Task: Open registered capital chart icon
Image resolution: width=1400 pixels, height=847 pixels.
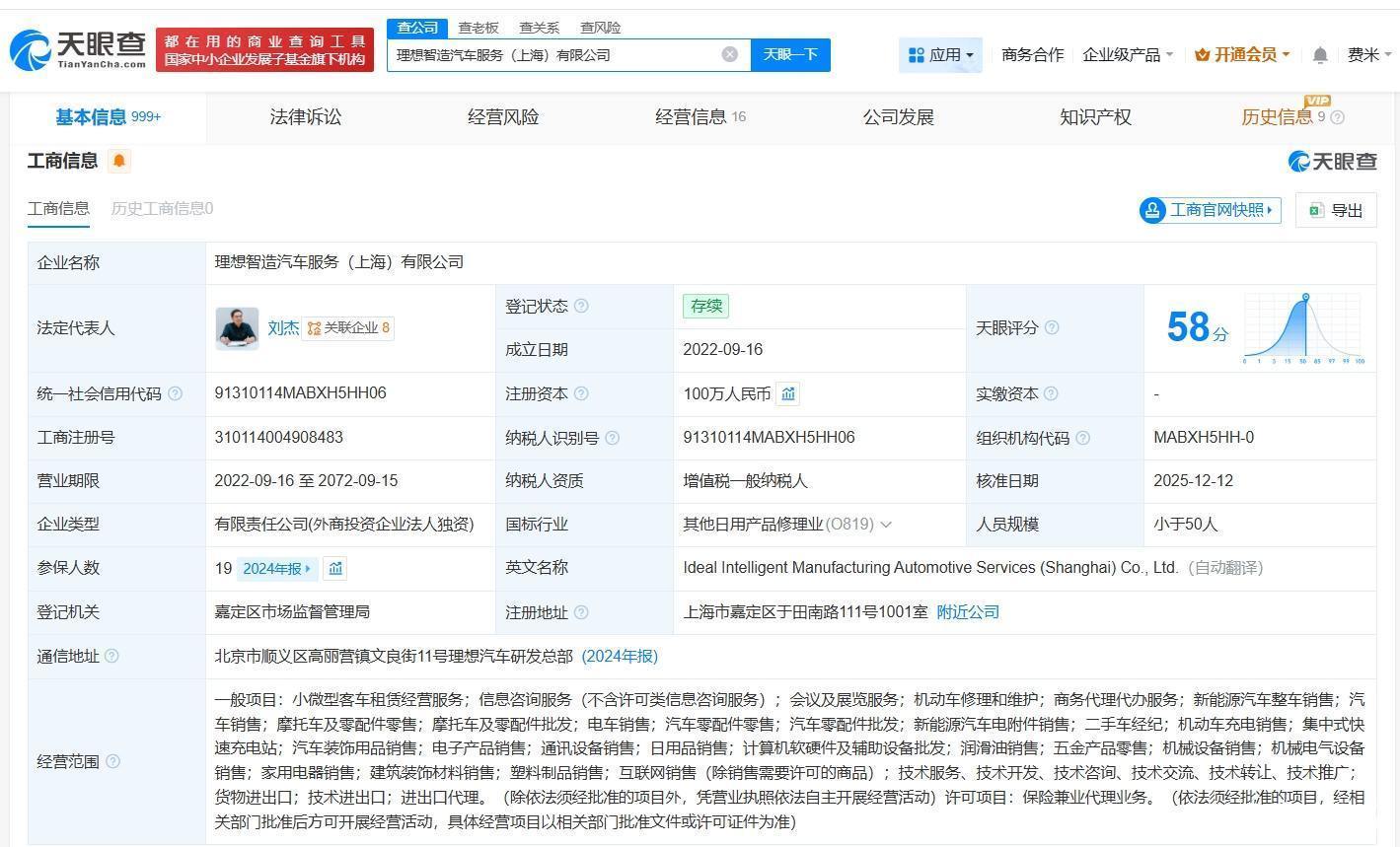Action: (787, 394)
